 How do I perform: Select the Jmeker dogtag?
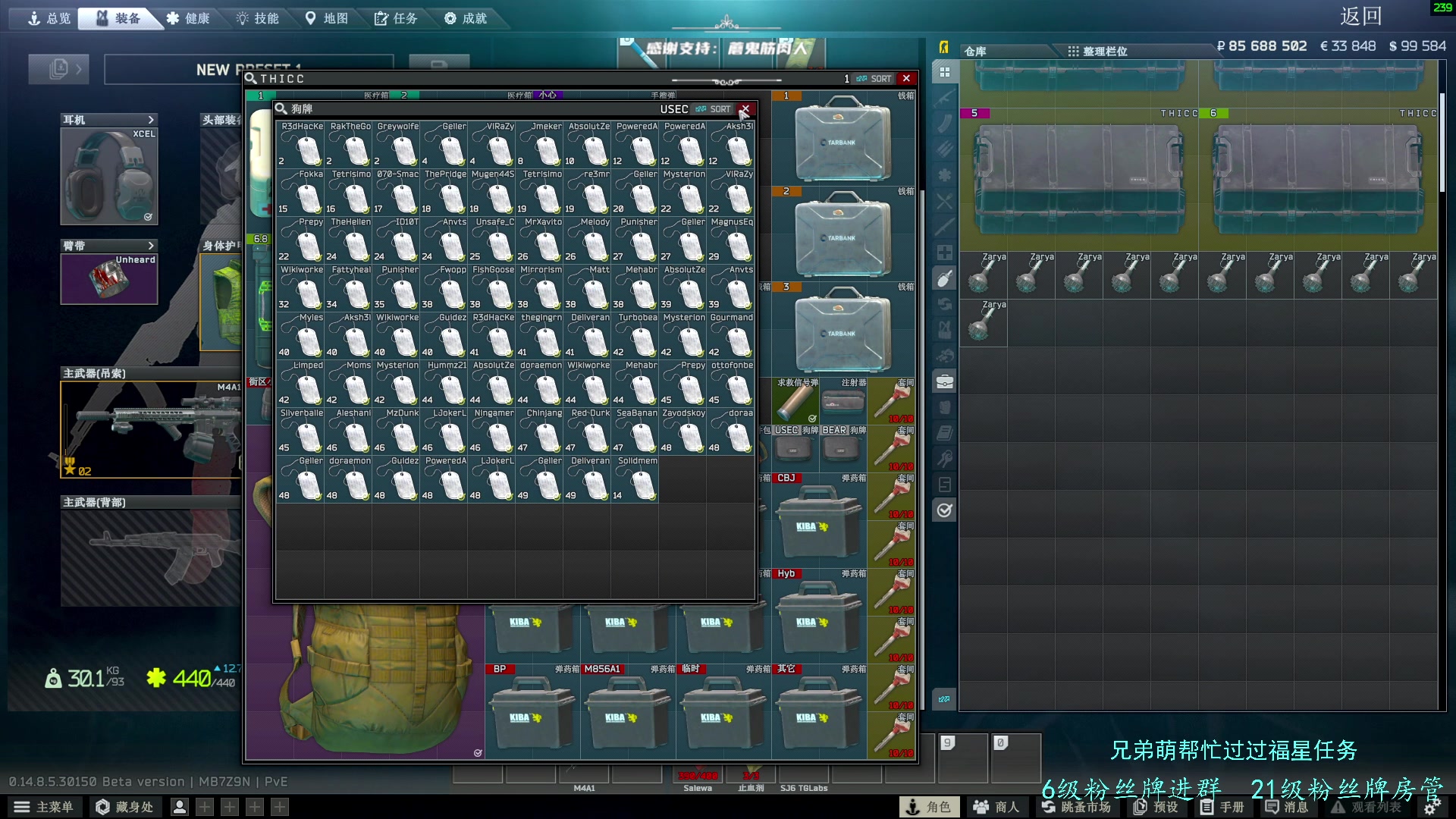539,144
